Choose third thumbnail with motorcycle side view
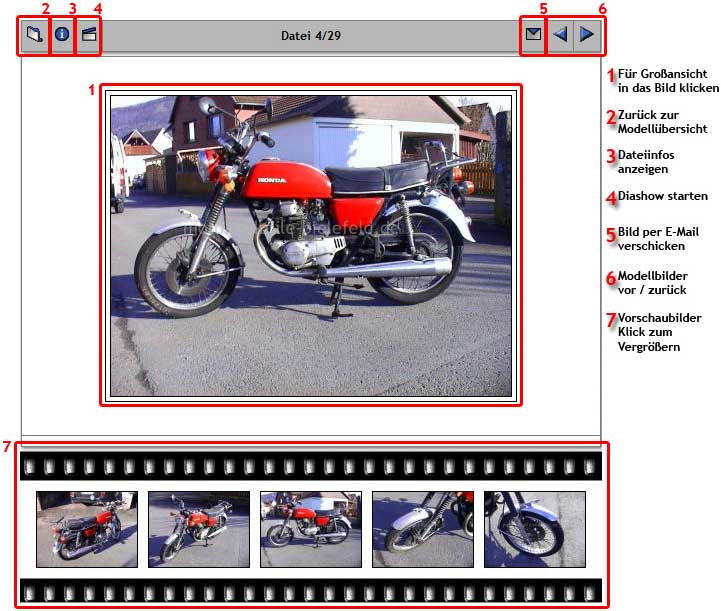This screenshot has width=721, height=611. coord(311,529)
